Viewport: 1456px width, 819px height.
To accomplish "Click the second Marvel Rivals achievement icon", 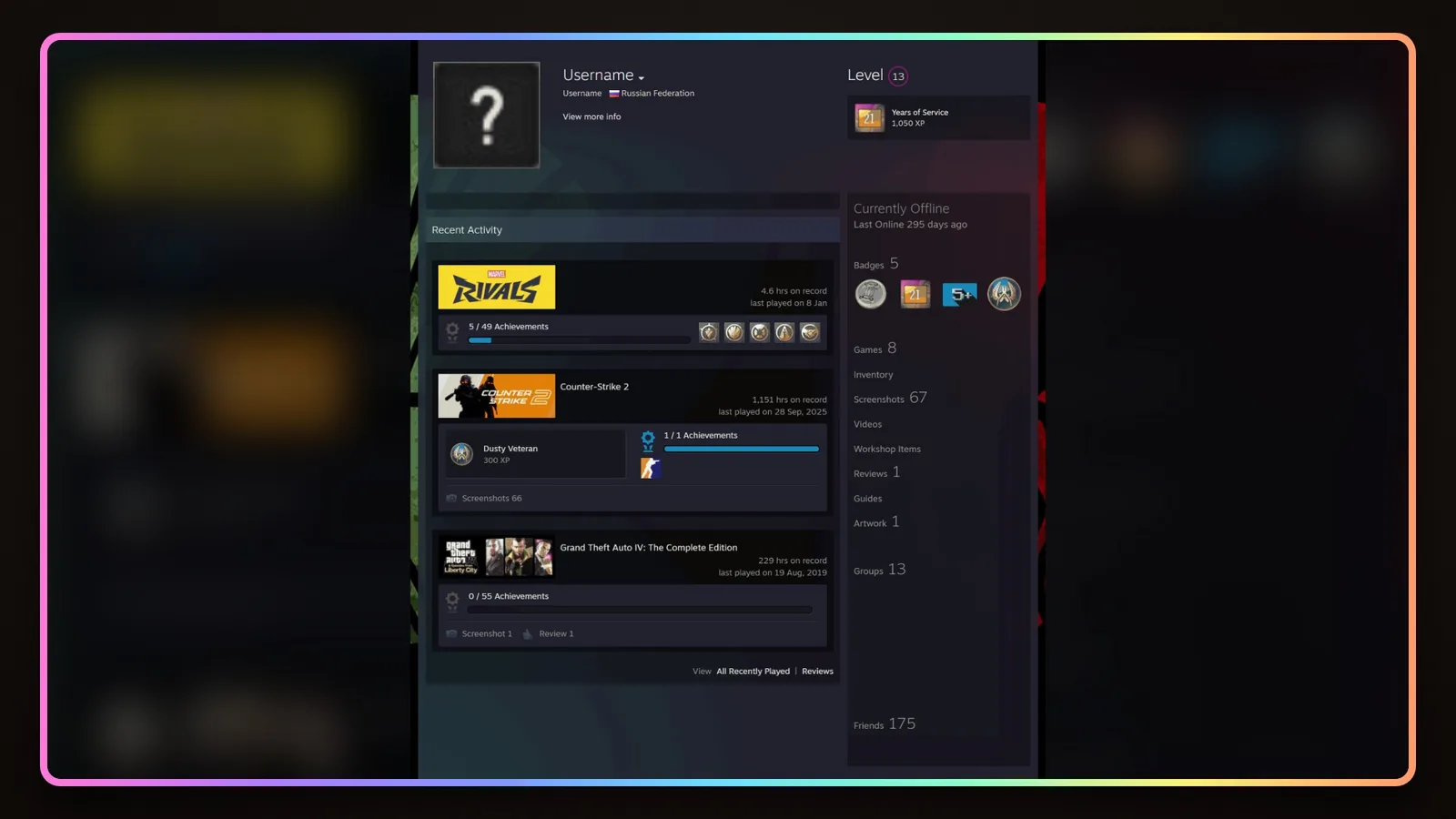I will (734, 332).
